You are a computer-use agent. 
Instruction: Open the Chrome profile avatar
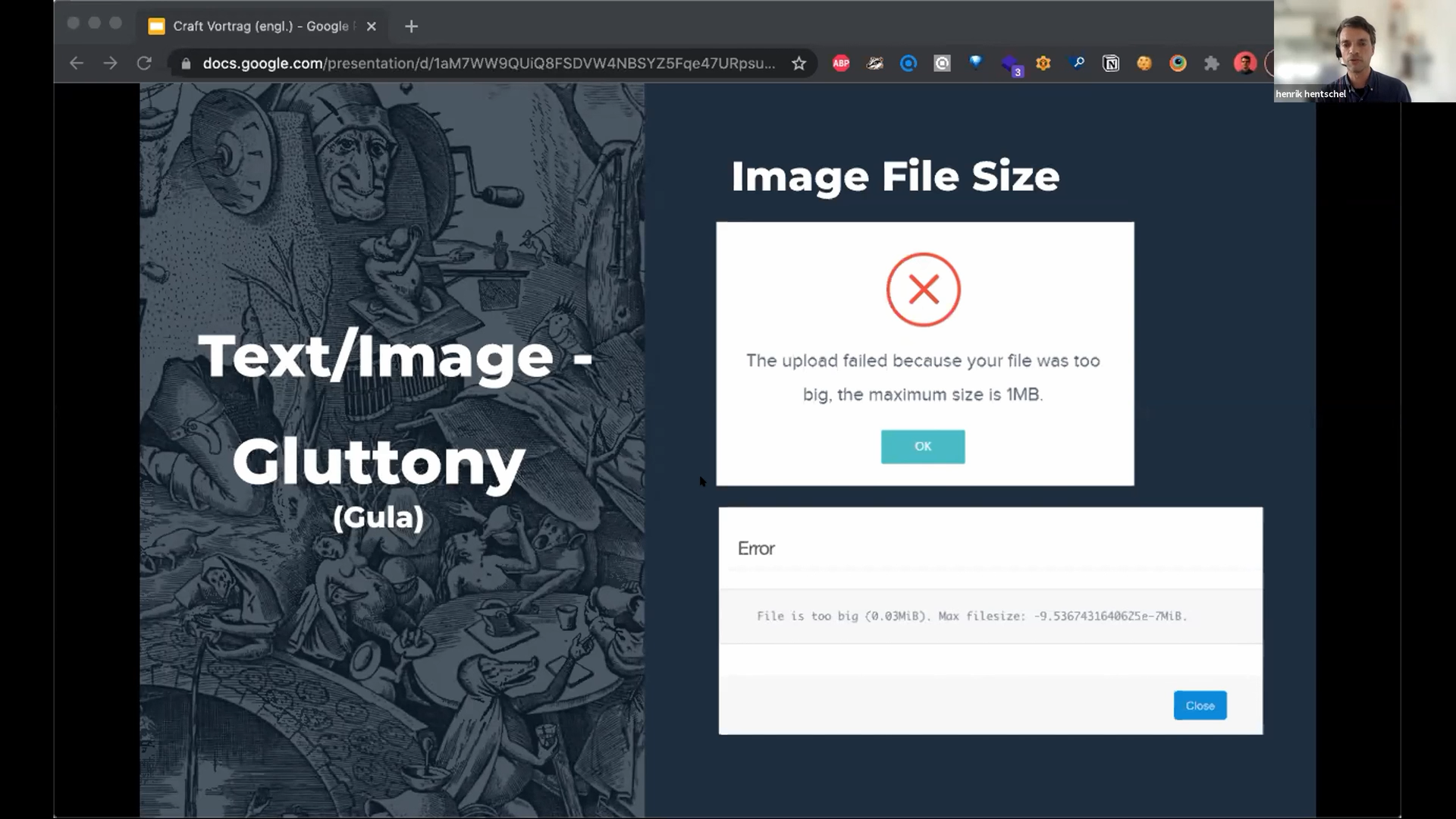(x=1245, y=64)
